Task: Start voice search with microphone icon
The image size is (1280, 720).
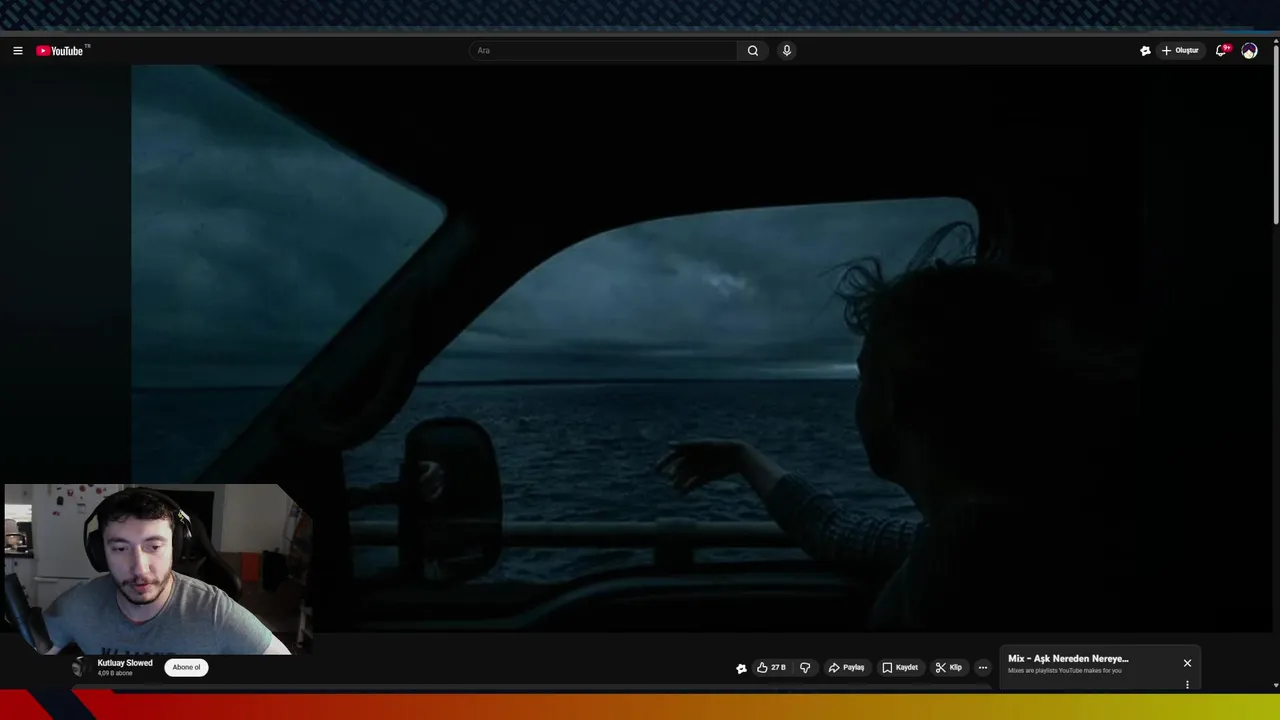Action: tap(787, 51)
